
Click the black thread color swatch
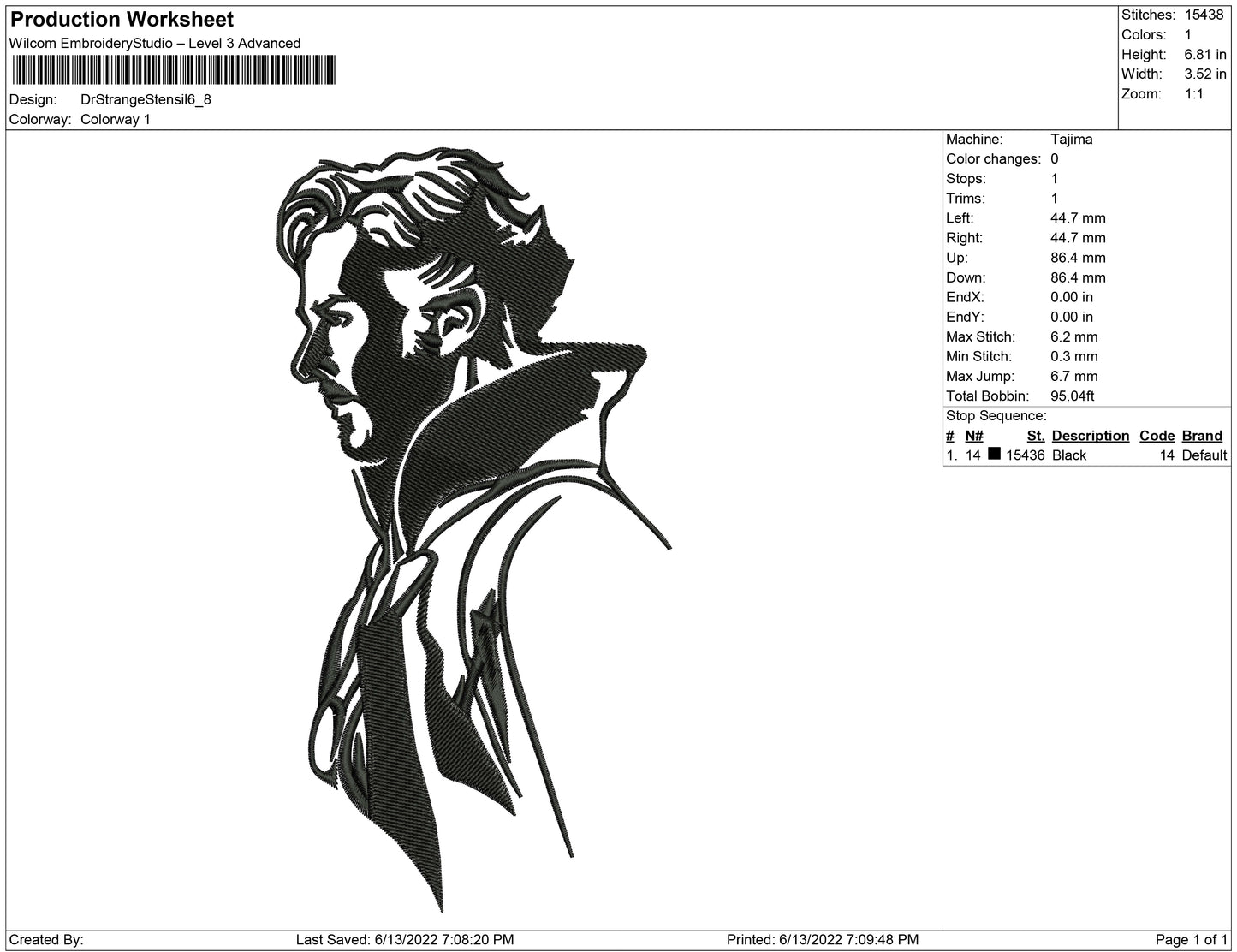(x=994, y=455)
